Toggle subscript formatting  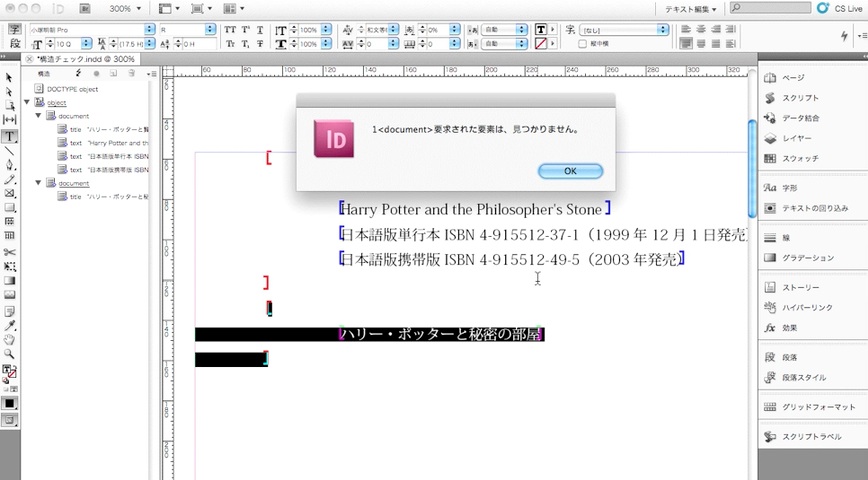[x=245, y=44]
